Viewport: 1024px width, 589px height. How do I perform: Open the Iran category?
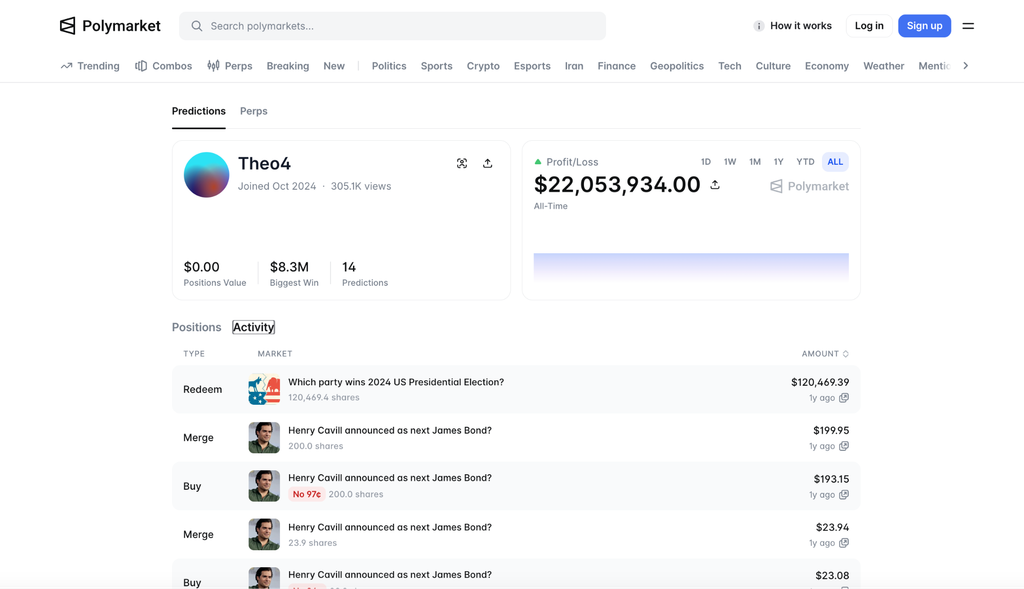tap(574, 66)
